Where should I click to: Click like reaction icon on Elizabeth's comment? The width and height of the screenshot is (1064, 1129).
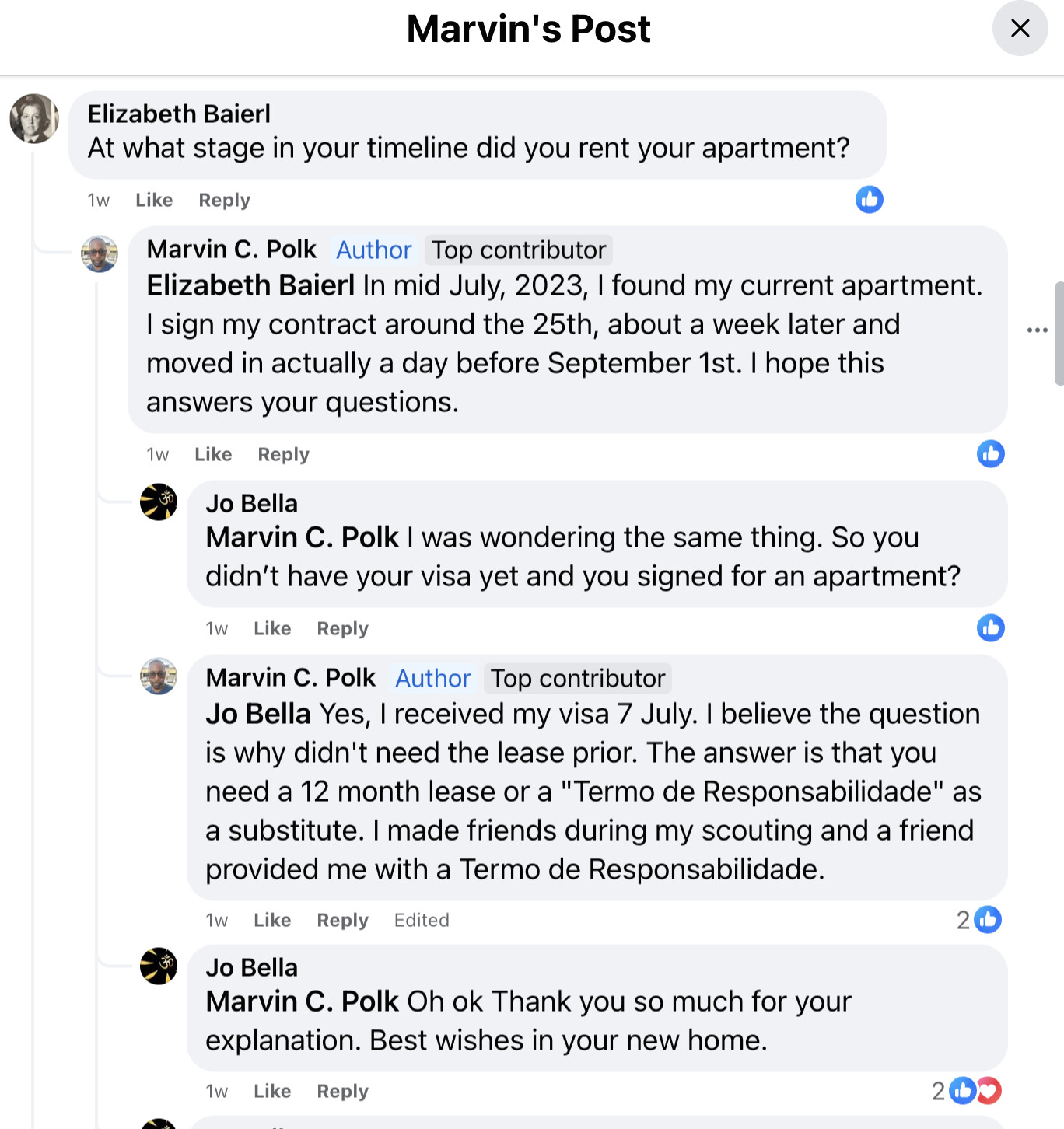click(x=869, y=200)
